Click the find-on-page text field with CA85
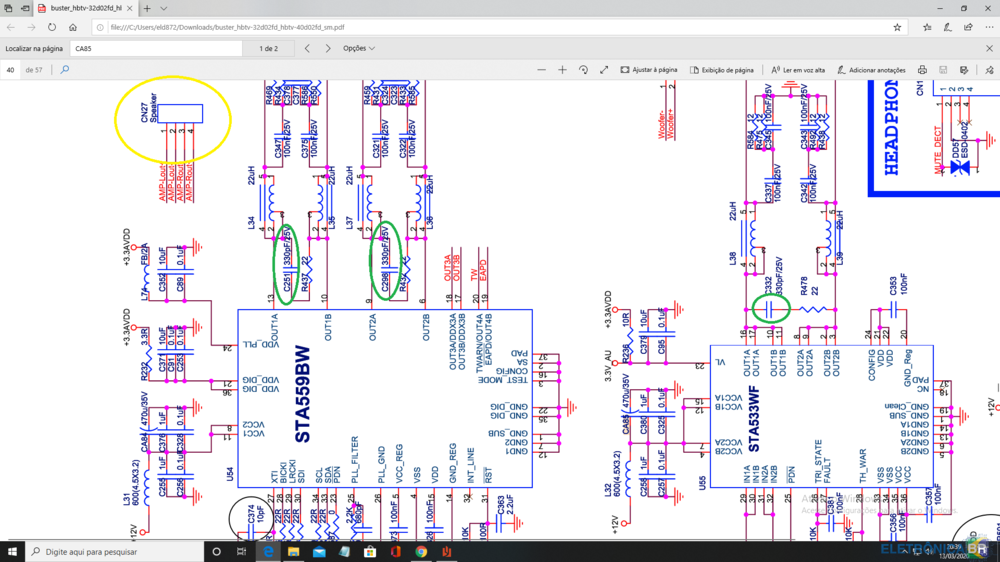Screen dimensions: 1000x562 click(x=156, y=48)
